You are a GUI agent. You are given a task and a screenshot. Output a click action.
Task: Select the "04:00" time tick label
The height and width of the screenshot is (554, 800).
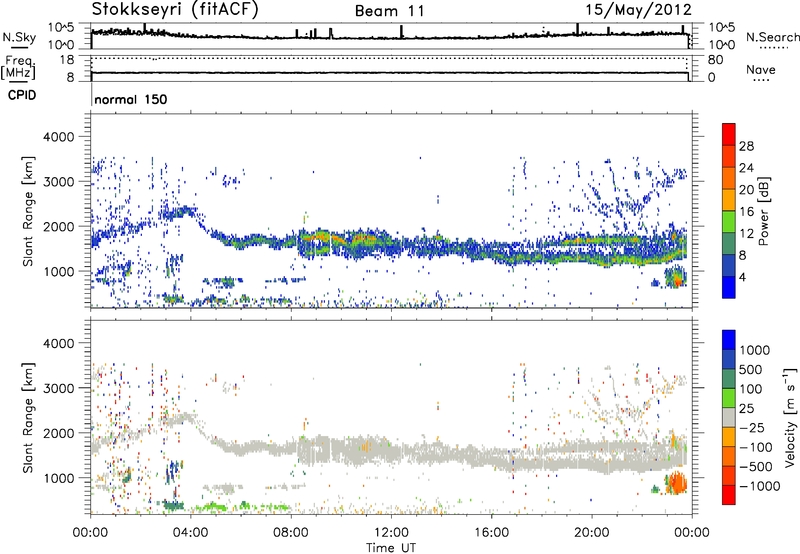point(190,533)
